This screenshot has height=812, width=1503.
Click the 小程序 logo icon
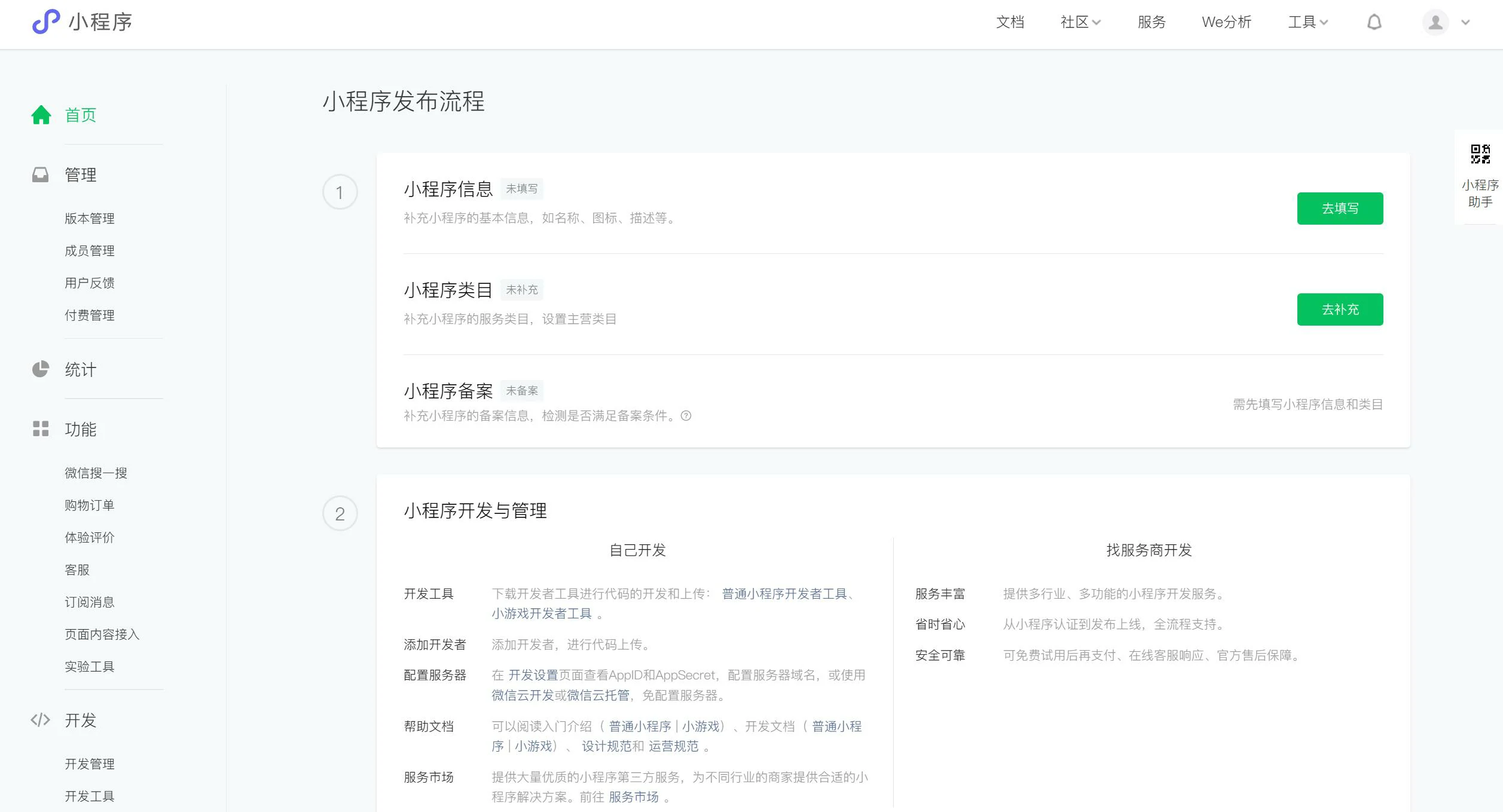pyautogui.click(x=46, y=22)
